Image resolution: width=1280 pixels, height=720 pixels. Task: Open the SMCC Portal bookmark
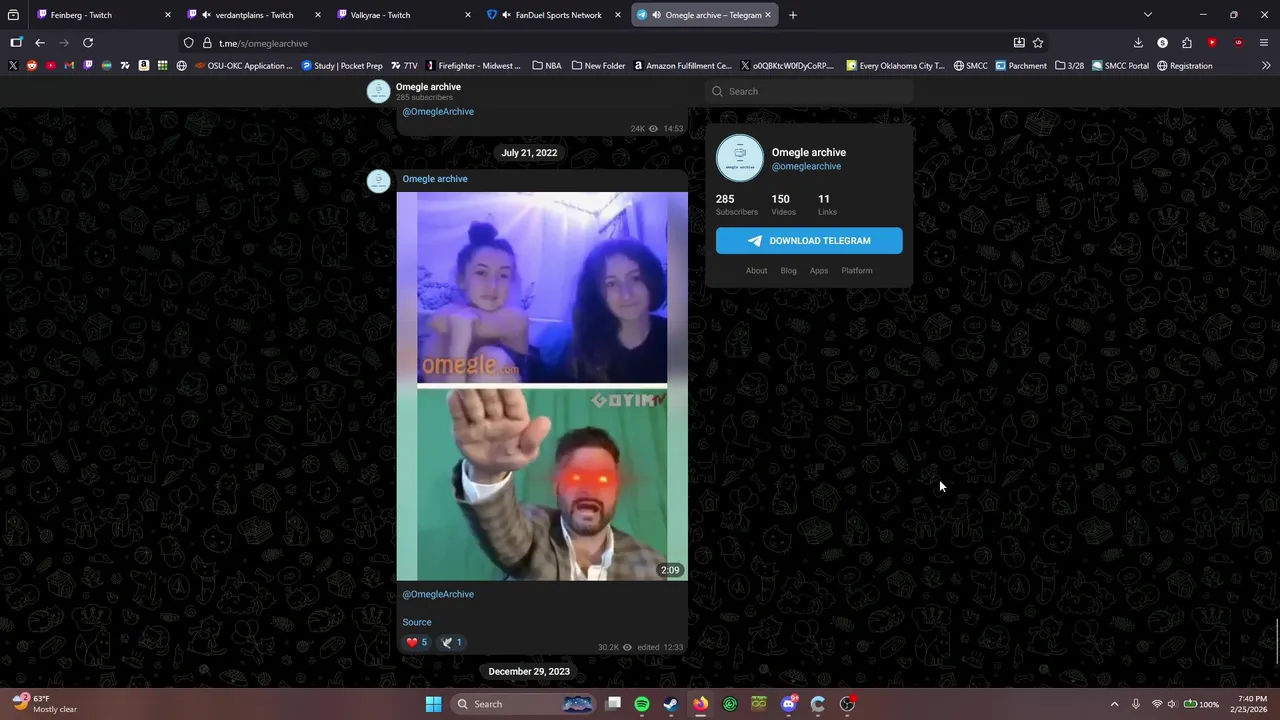pyautogui.click(x=1120, y=66)
